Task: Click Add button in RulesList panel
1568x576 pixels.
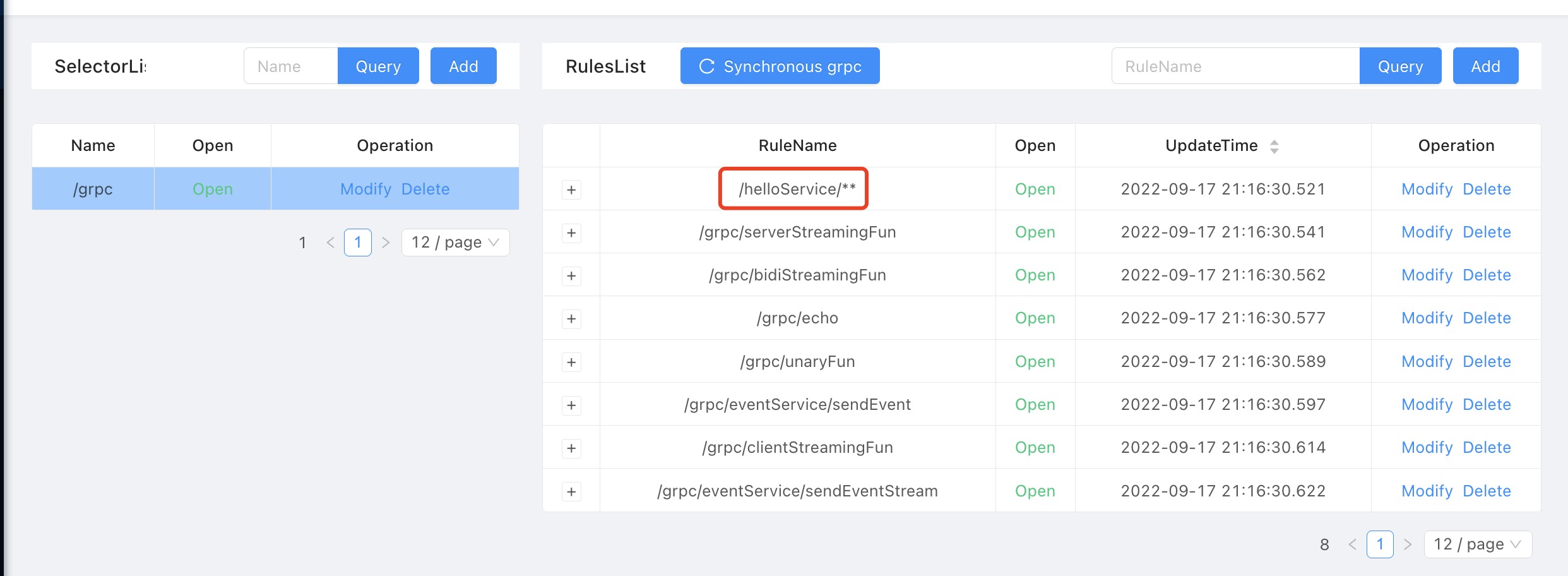Action: tap(1485, 66)
